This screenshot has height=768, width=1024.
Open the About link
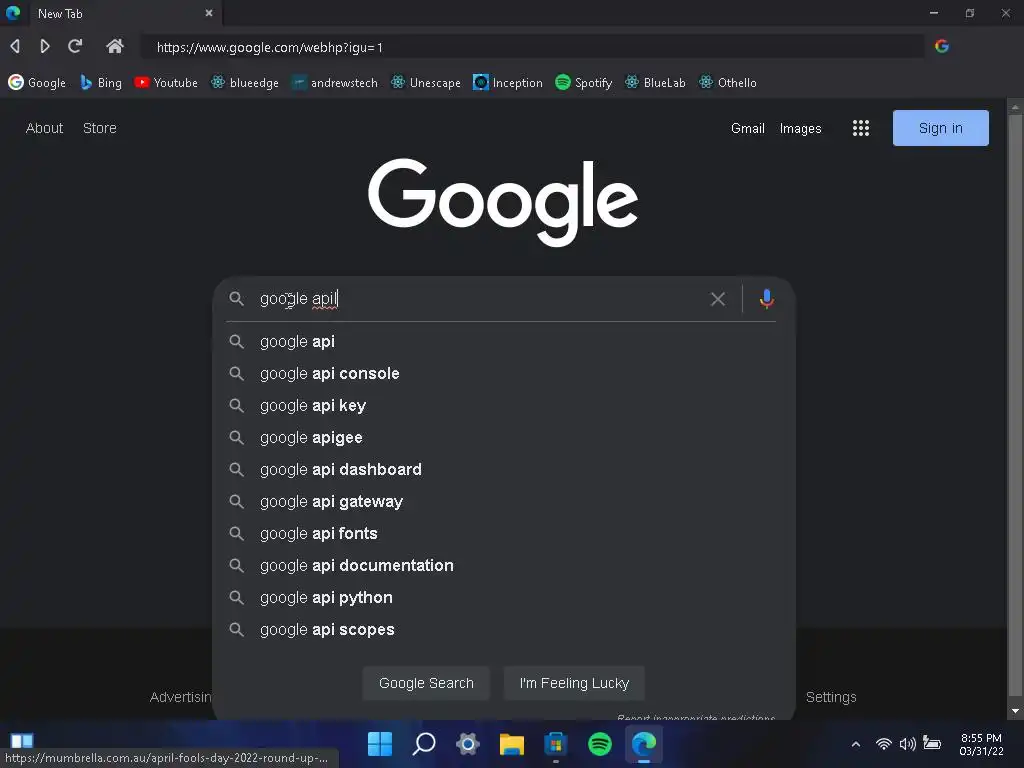pos(44,128)
